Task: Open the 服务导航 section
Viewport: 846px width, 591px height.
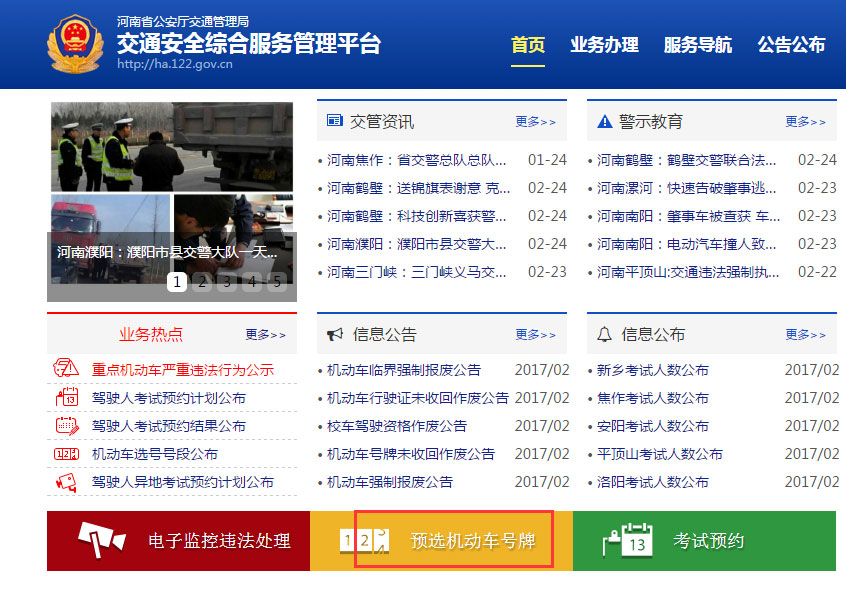Action: [697, 45]
